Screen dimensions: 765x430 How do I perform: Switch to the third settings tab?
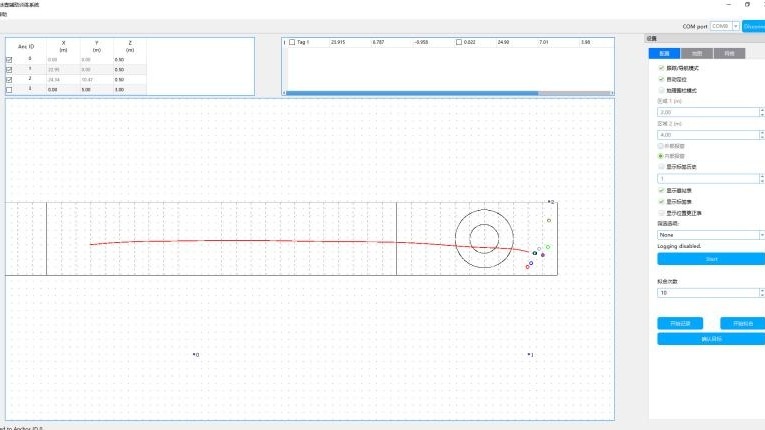[x=729, y=52]
